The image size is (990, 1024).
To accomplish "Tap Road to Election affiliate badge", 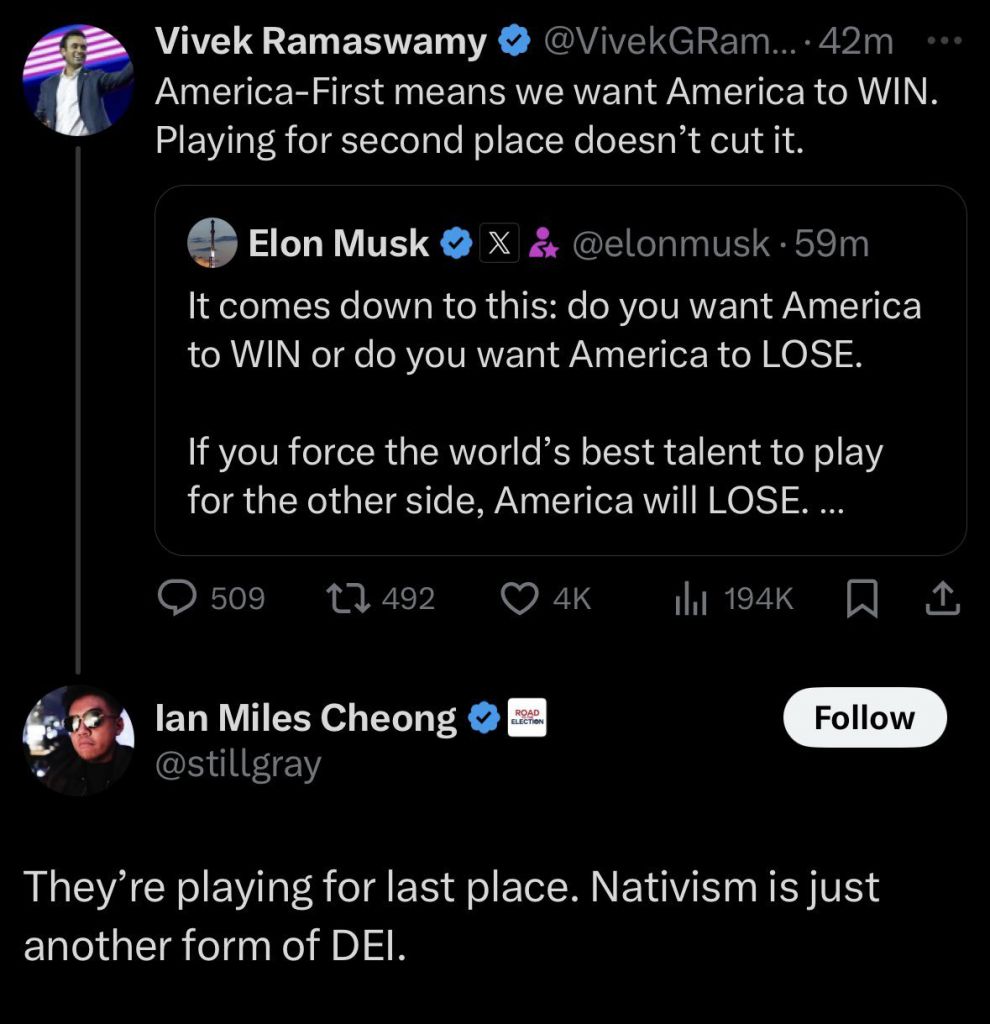I will pyautogui.click(x=526, y=717).
